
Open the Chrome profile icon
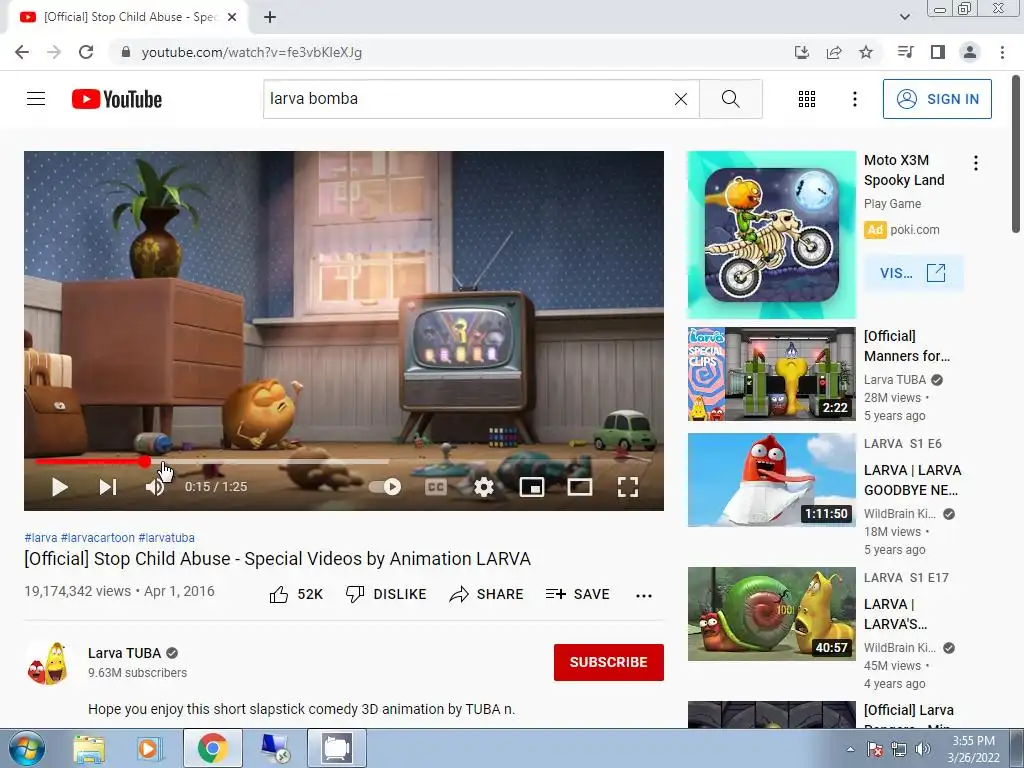(970, 52)
